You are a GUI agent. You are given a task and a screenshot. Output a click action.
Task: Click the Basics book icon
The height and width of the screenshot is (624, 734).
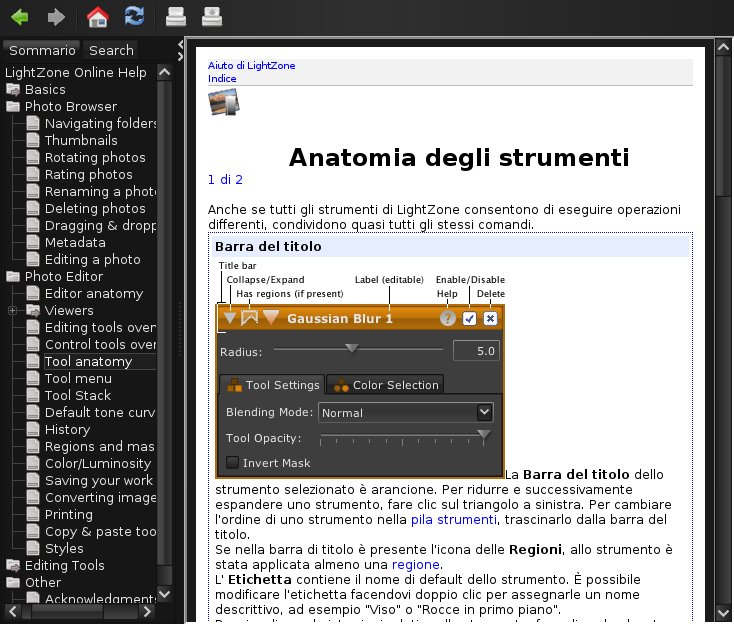tap(13, 89)
